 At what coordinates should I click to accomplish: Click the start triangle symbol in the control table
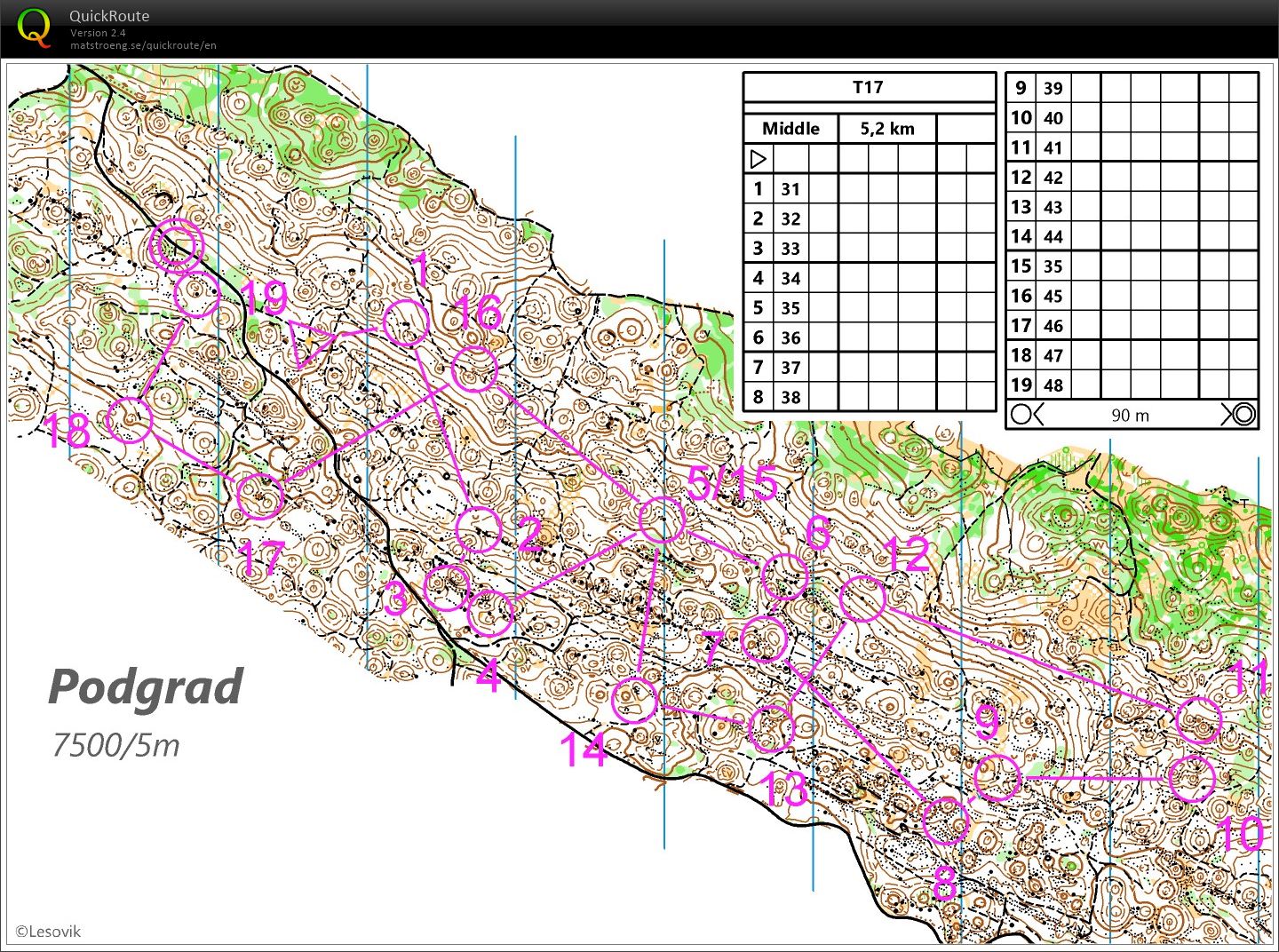[759, 159]
